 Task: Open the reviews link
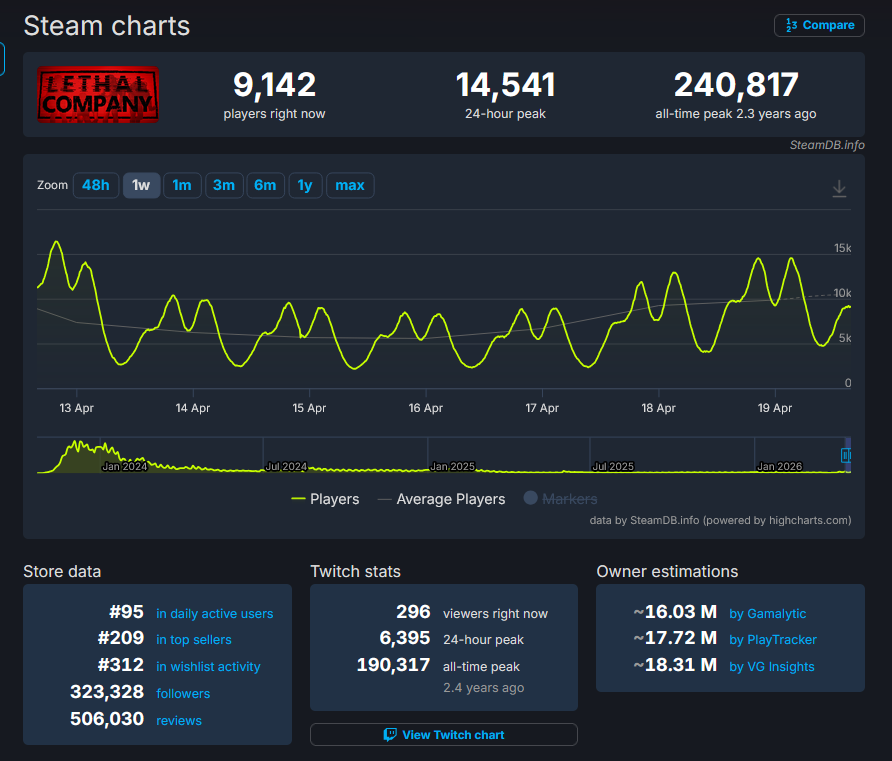pos(179,721)
